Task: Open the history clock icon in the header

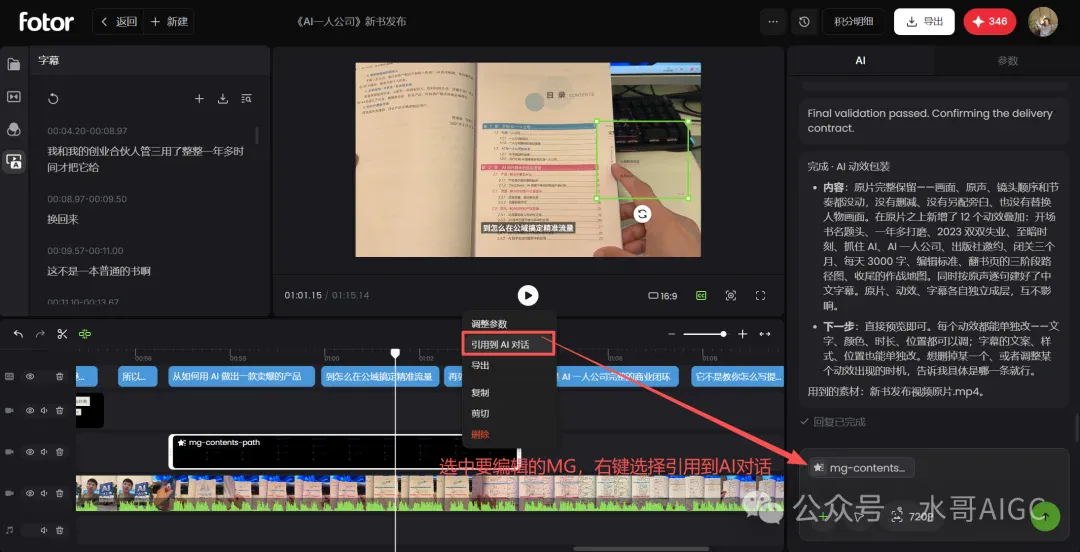Action: pos(804,21)
